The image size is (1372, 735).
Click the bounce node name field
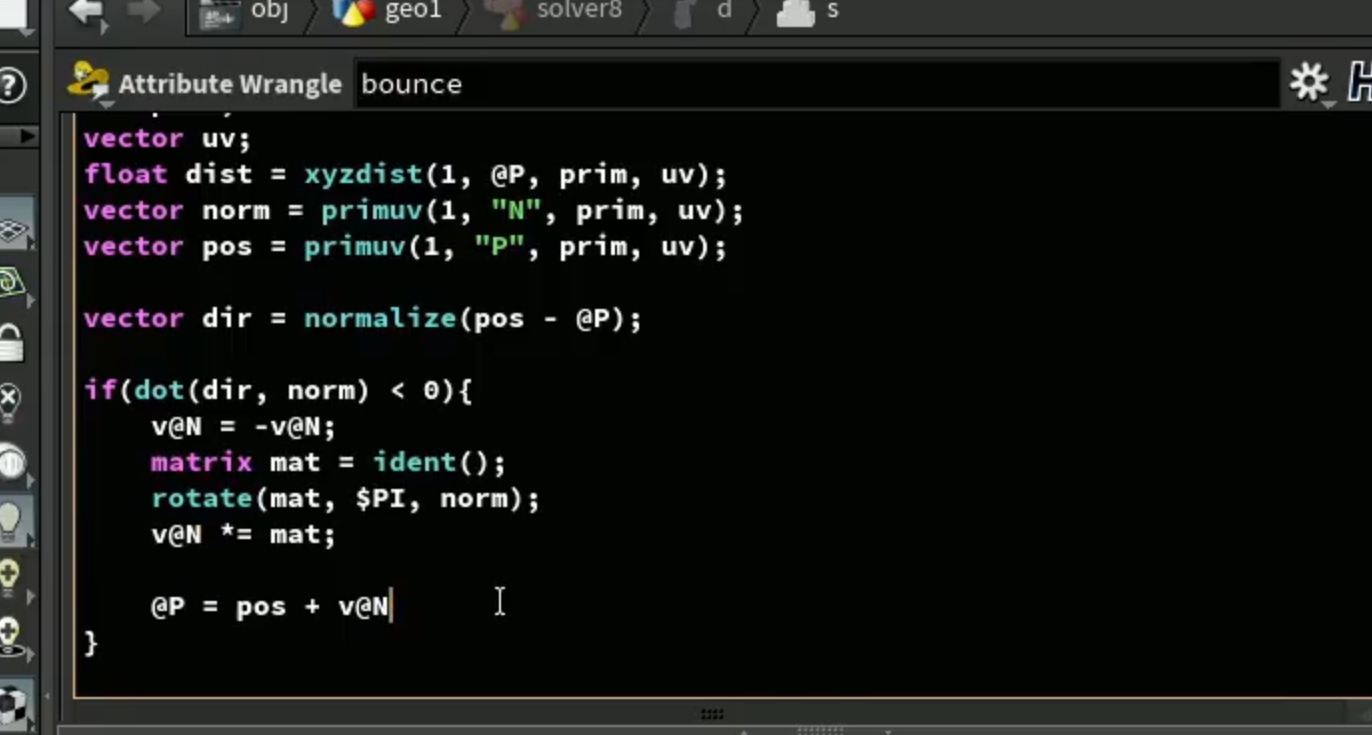pyautogui.click(x=816, y=84)
